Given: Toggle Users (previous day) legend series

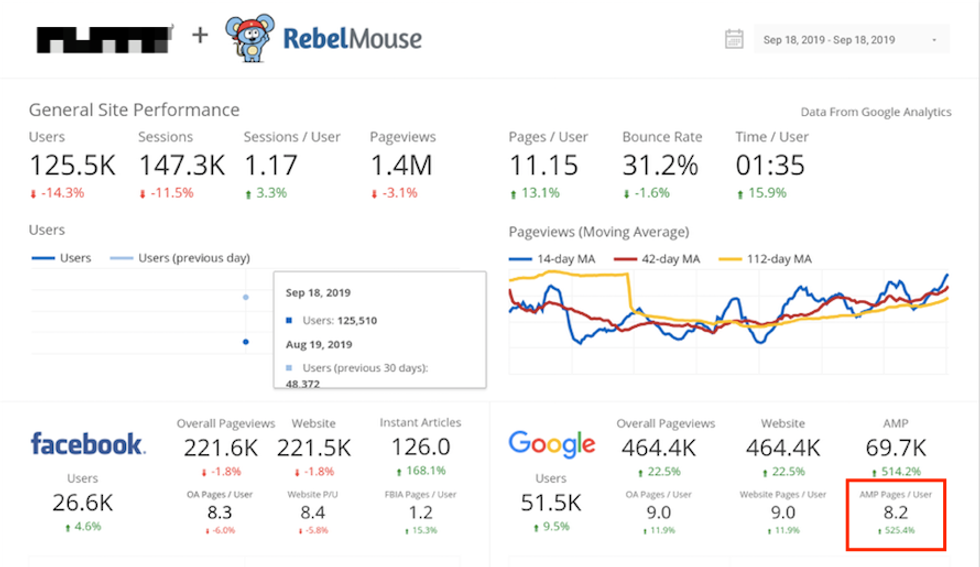Looking at the screenshot, I should click(178, 258).
